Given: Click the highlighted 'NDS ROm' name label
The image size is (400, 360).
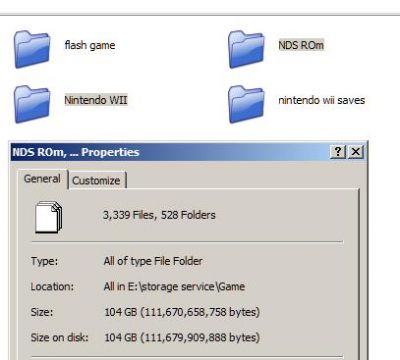Looking at the screenshot, I should click(301, 45).
